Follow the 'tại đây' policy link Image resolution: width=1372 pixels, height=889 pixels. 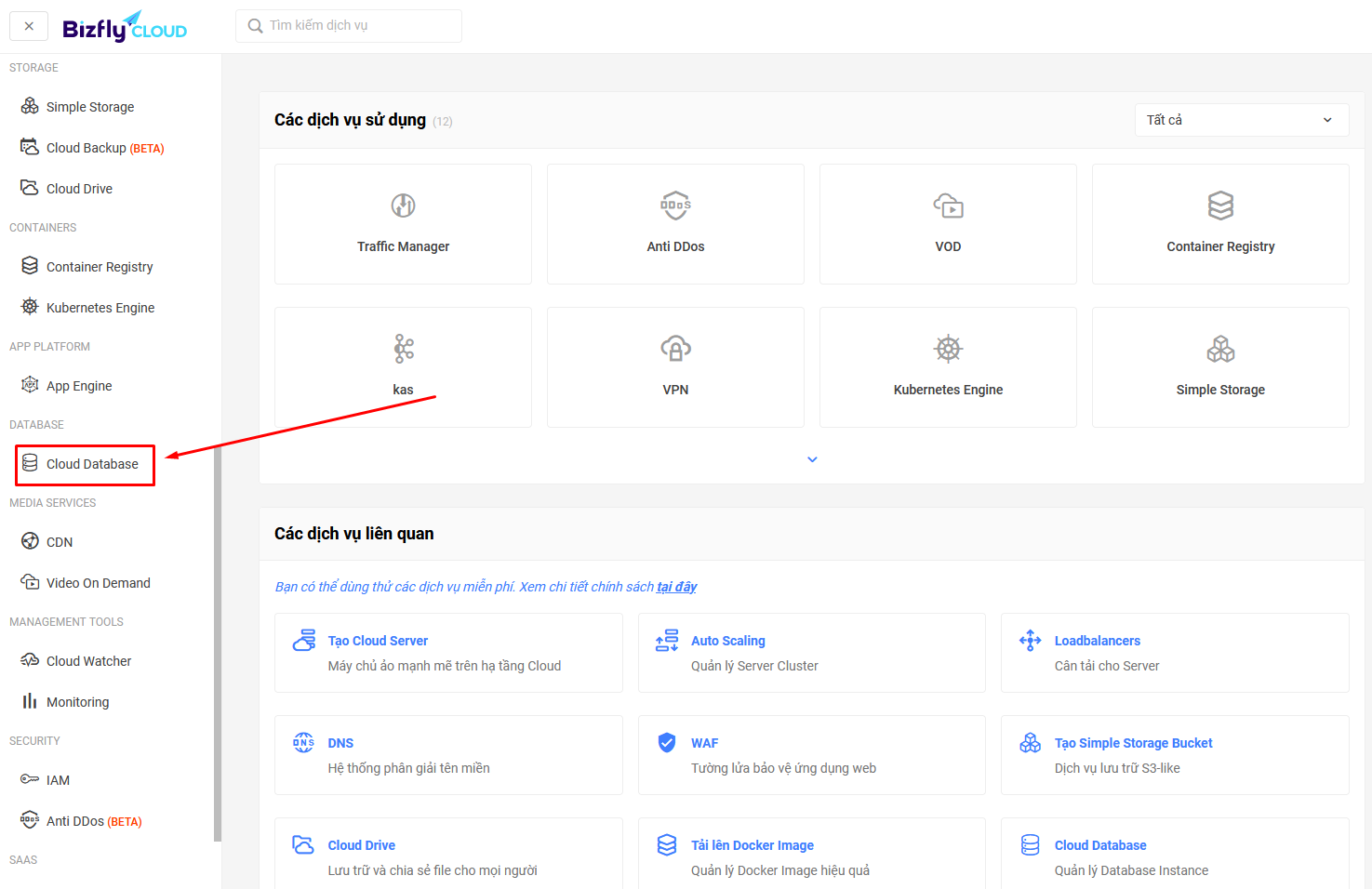pyautogui.click(x=676, y=587)
